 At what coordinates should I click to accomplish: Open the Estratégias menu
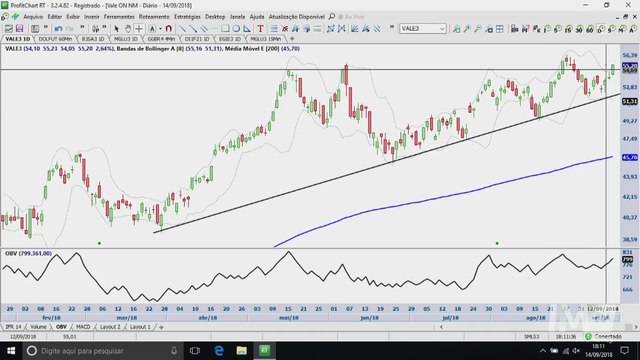(x=187, y=17)
